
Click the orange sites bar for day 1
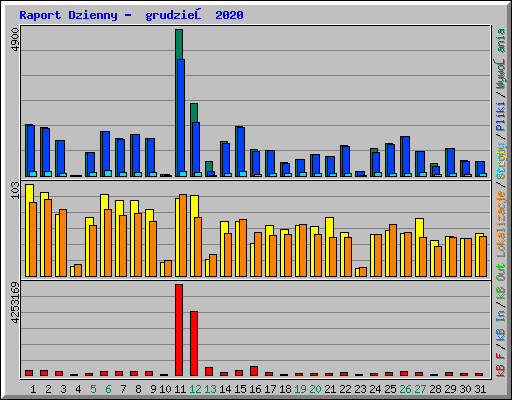tap(33, 239)
